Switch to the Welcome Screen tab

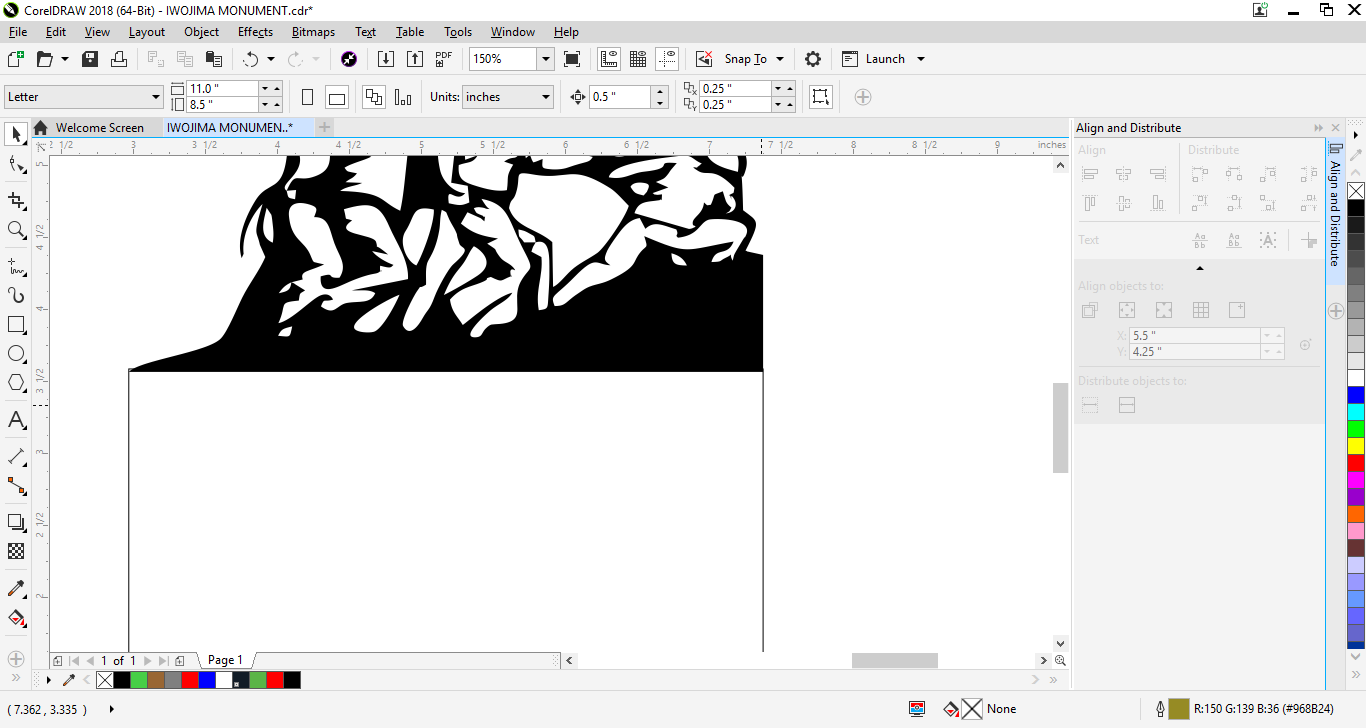(100, 128)
